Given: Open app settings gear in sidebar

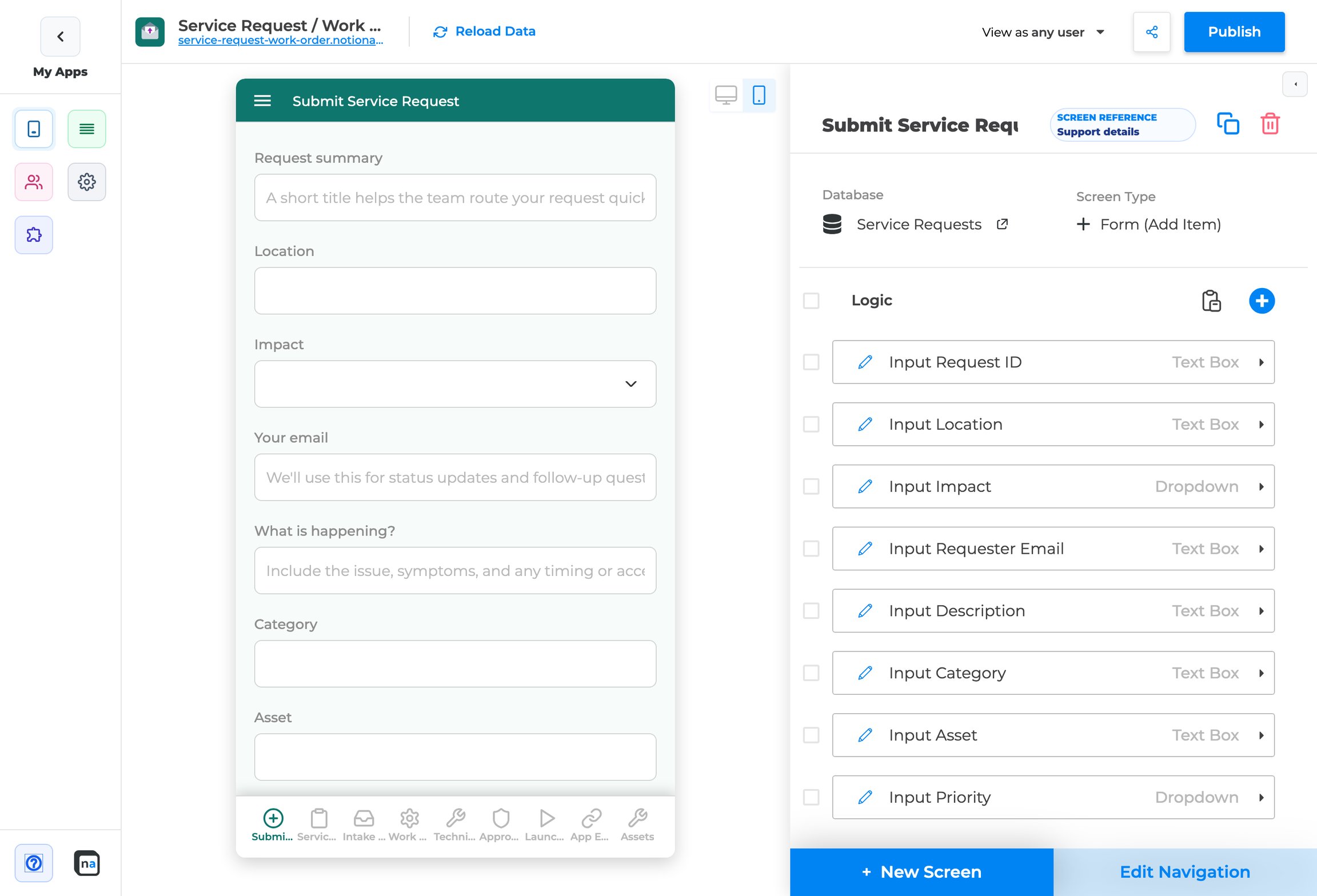Looking at the screenshot, I should tap(87, 182).
